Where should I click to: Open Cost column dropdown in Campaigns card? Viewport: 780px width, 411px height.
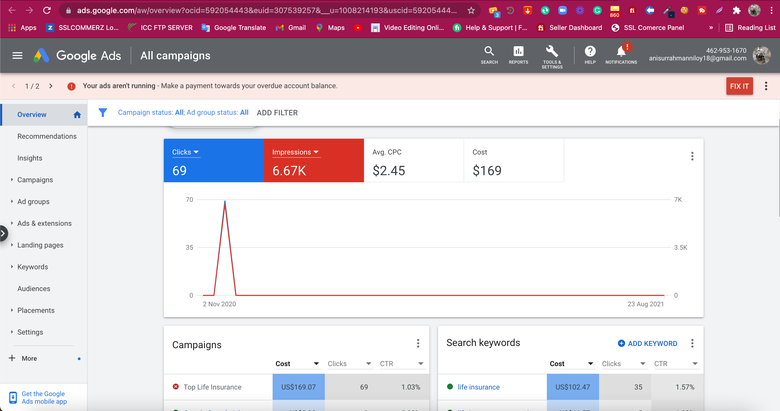296,364
